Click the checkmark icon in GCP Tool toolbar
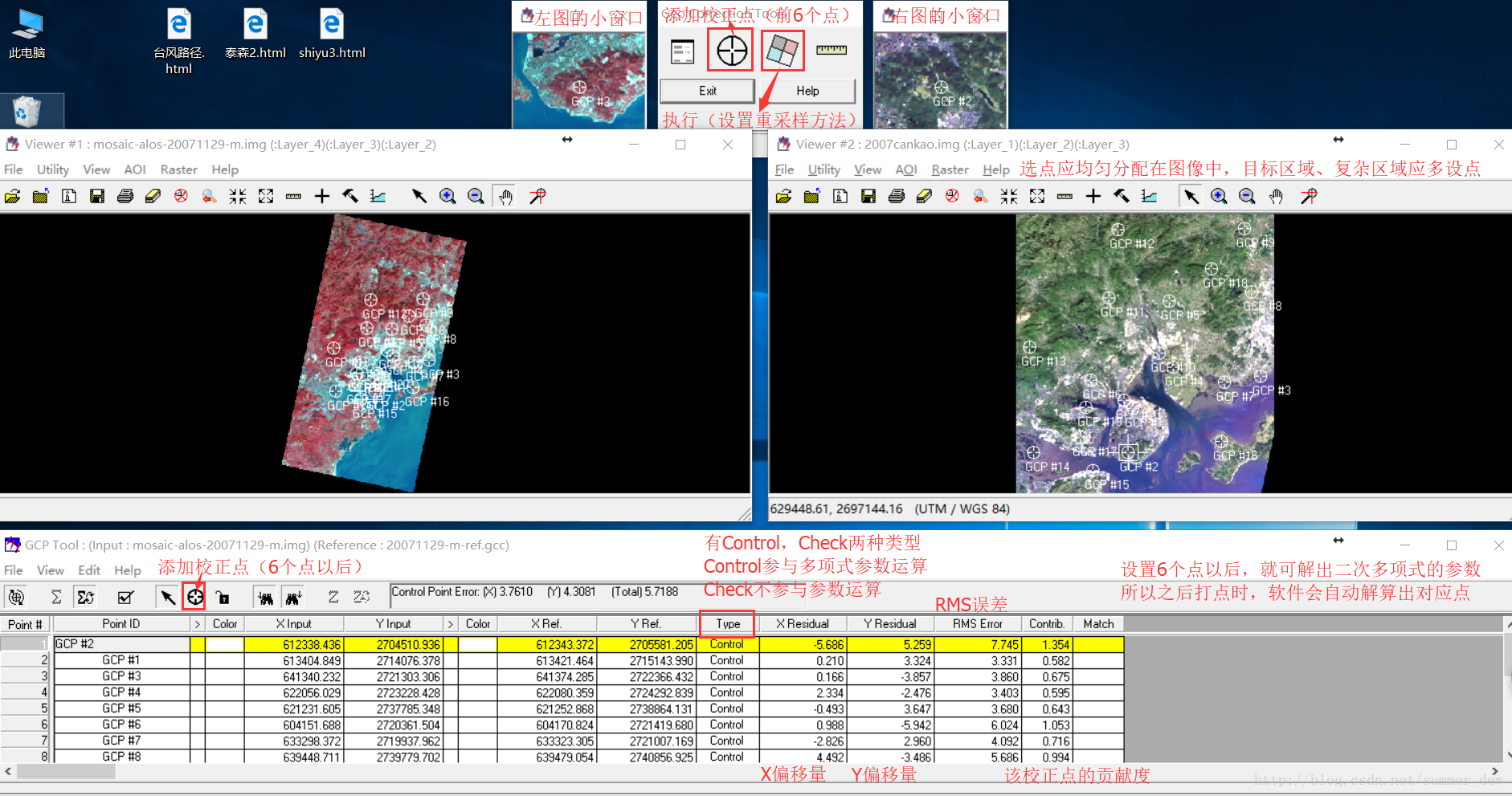 [x=125, y=597]
